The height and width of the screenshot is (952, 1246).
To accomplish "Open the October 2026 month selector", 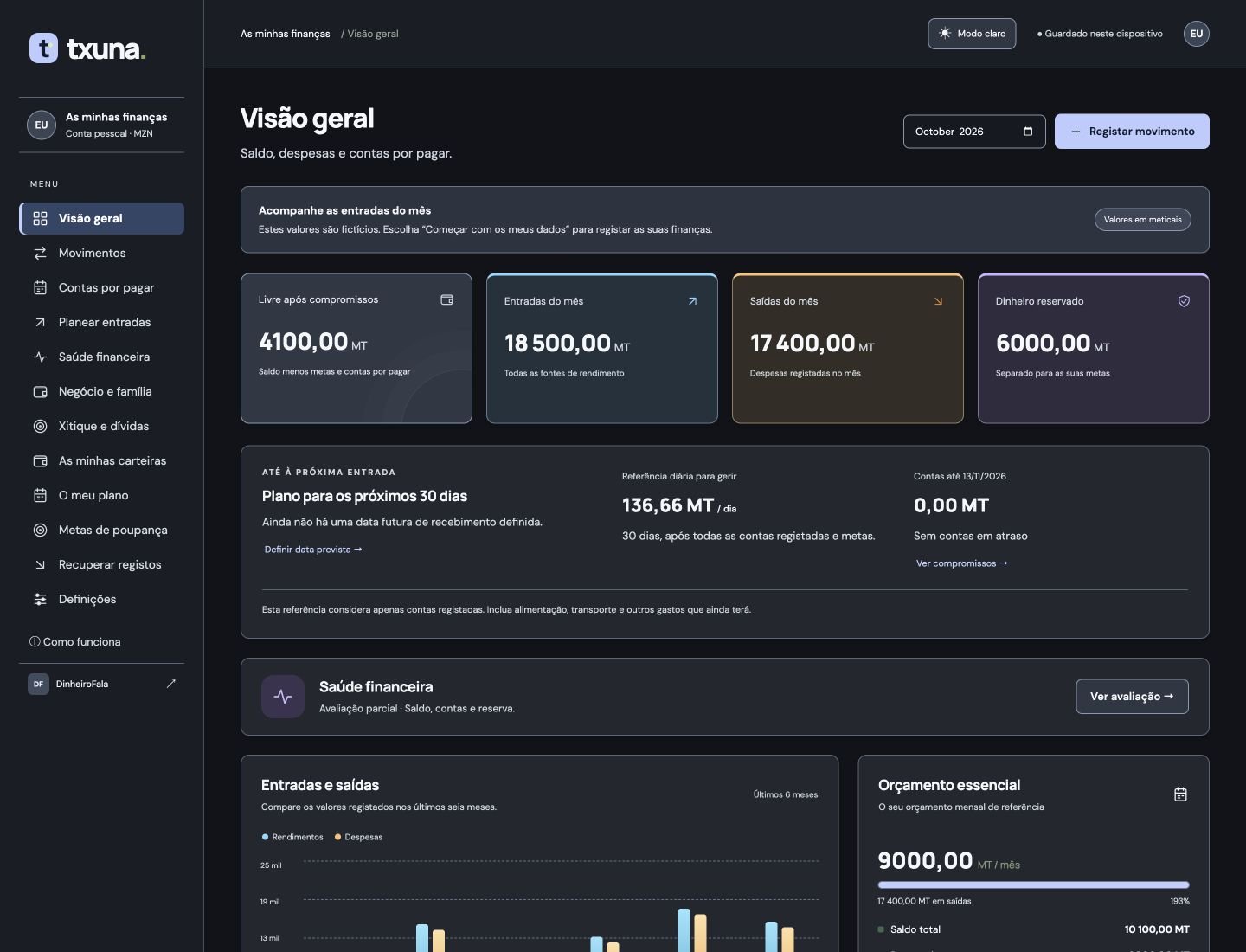I will point(974,132).
